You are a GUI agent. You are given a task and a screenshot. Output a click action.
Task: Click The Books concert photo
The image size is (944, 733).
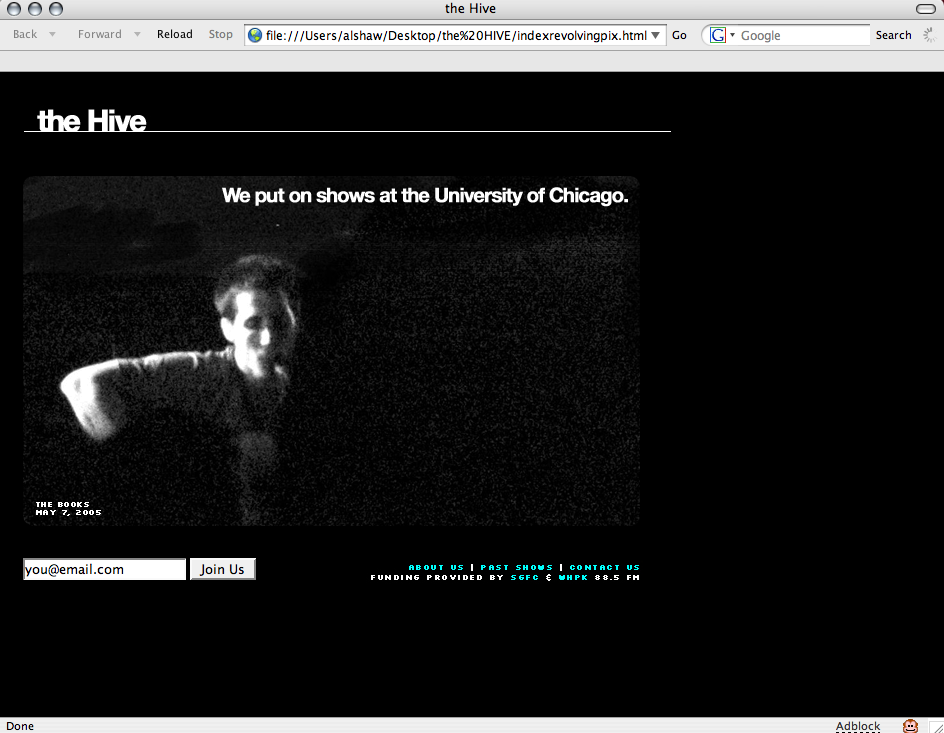[x=331, y=351]
